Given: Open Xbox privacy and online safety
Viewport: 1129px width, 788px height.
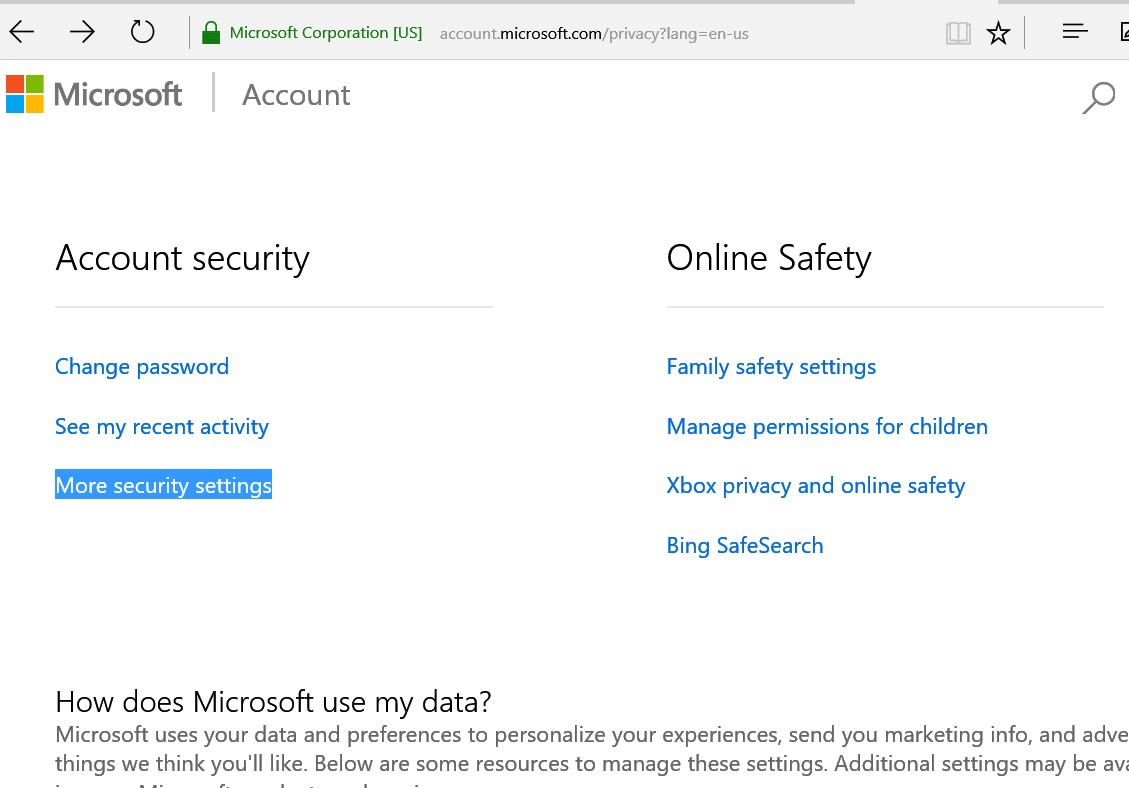Looking at the screenshot, I should 815,485.
